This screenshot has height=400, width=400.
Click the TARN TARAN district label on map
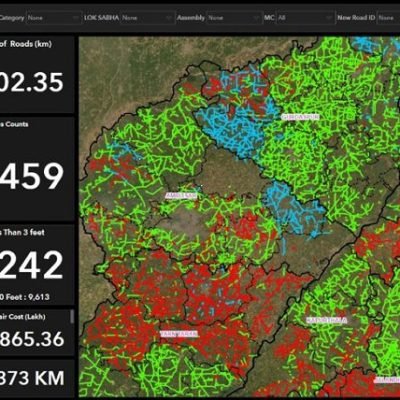tap(179, 334)
